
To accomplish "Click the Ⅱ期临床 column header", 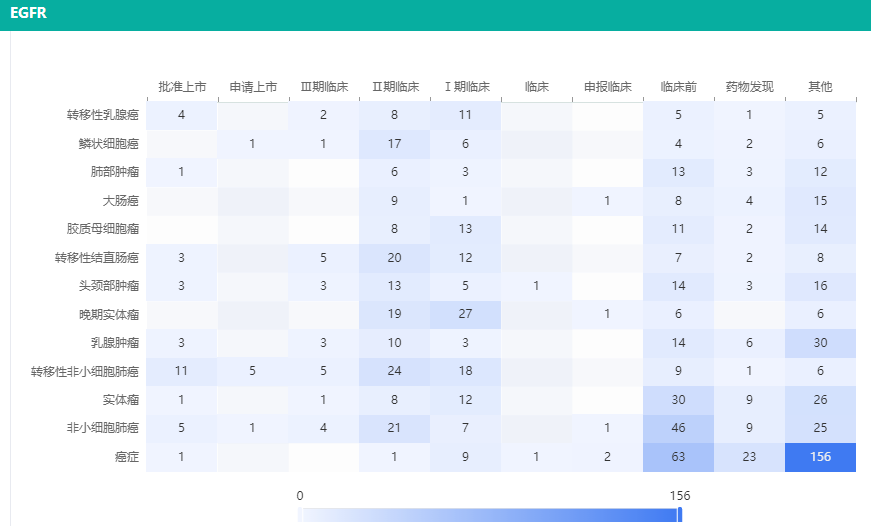I will 395,87.
